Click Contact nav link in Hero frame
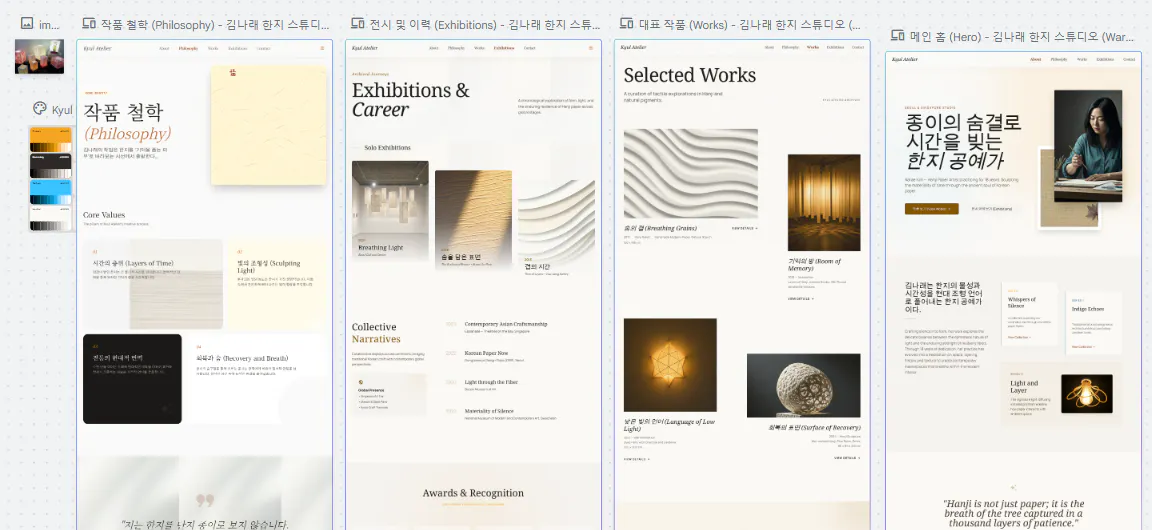This screenshot has height=530, width=1152. tap(1129, 60)
